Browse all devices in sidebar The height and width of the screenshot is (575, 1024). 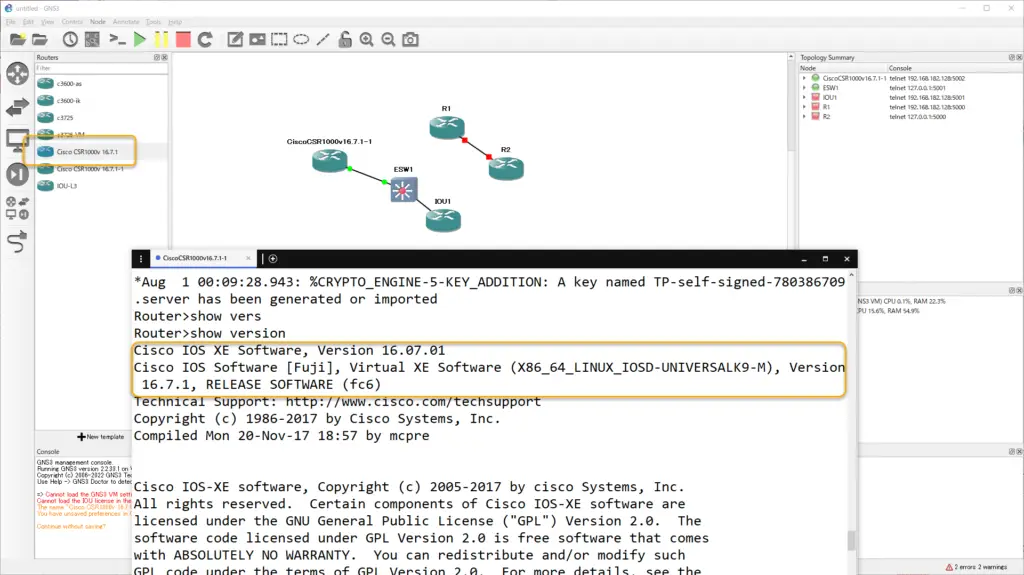[x=18, y=208]
